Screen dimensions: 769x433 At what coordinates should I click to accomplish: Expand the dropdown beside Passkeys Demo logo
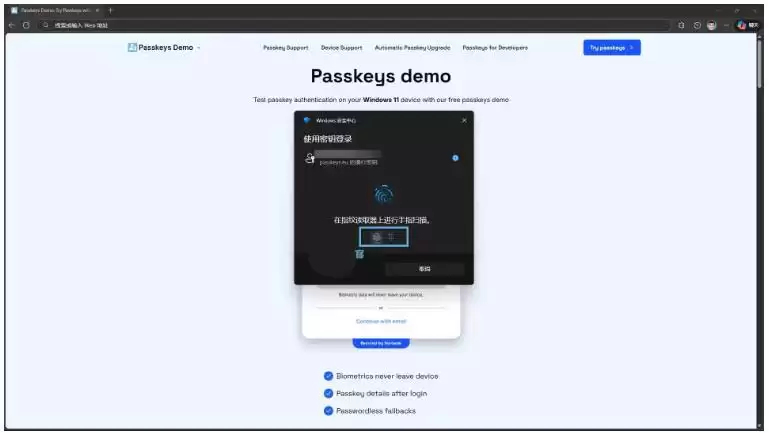pos(199,48)
